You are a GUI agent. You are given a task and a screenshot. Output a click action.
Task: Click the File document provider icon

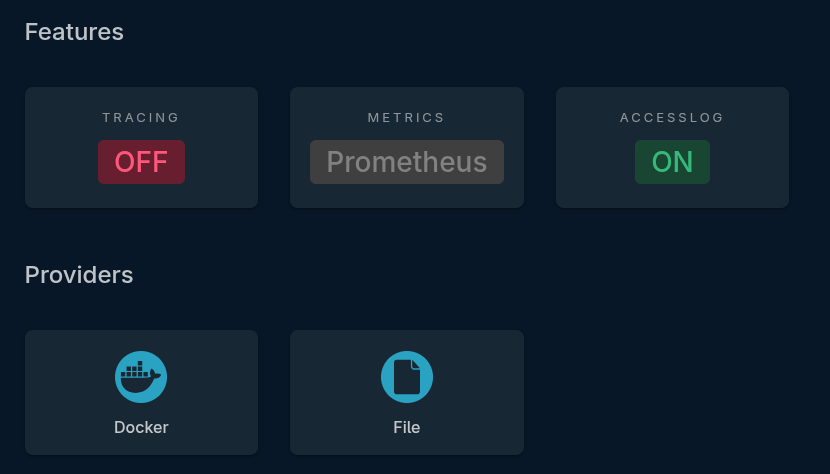(407, 377)
